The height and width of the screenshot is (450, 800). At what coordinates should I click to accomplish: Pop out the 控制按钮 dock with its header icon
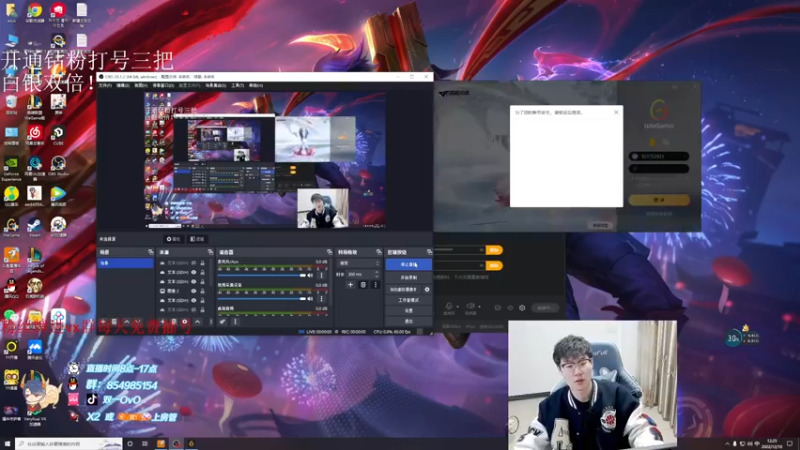point(429,252)
